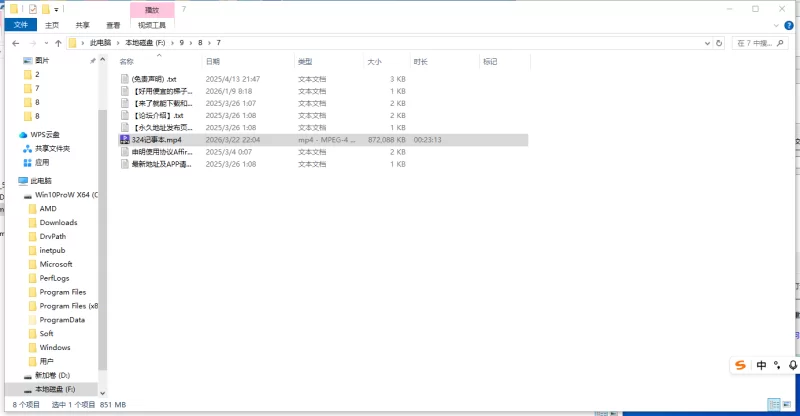Click the pin icon next to 图片
This screenshot has width=800, height=416.
tap(93, 61)
